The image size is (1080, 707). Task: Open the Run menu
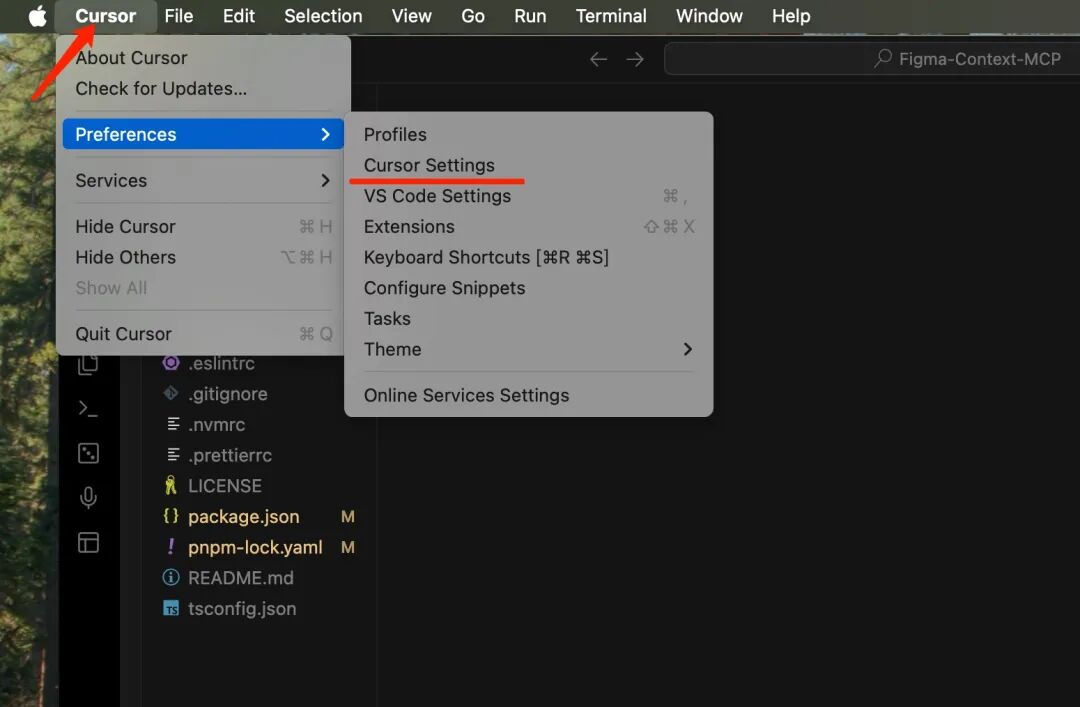[530, 16]
